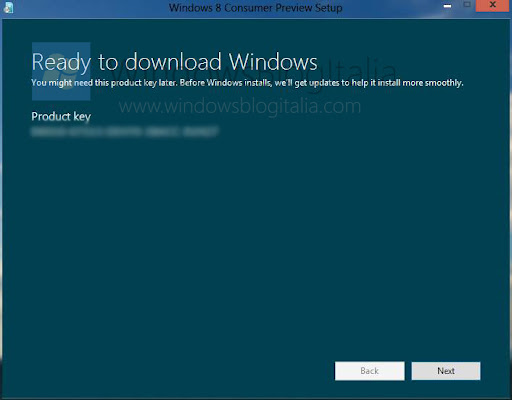Image resolution: width=512 pixels, height=400 pixels.
Task: Select the blurred product key text
Action: 125,132
